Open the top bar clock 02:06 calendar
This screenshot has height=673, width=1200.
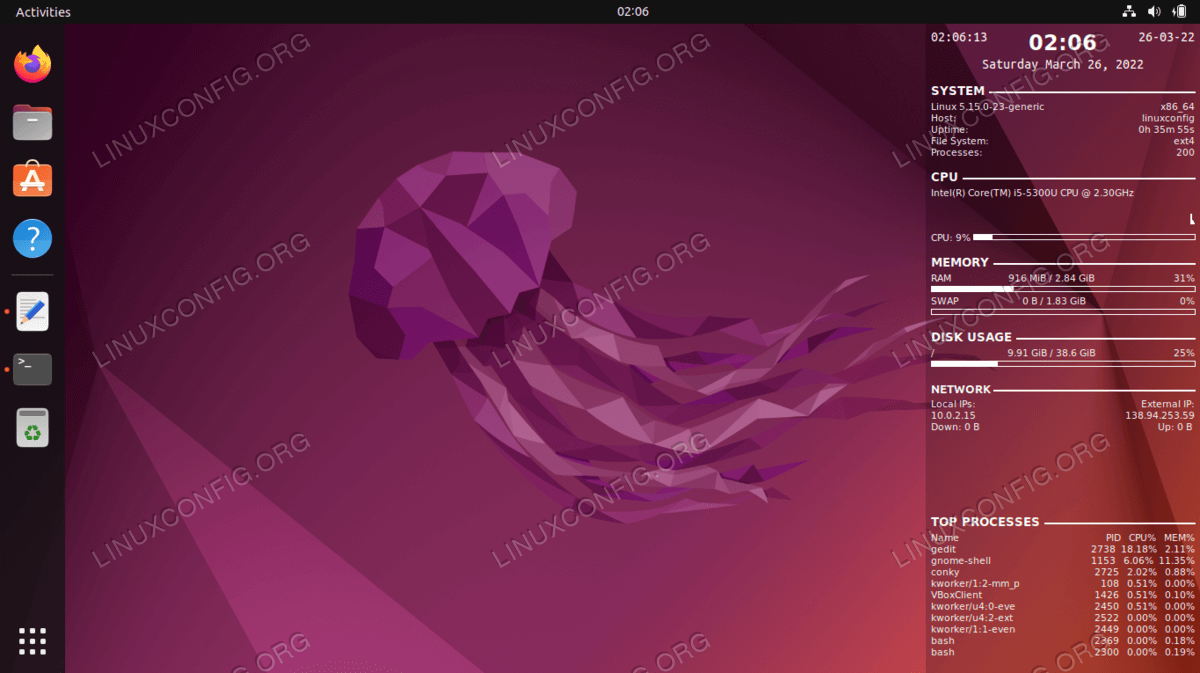[x=633, y=12]
